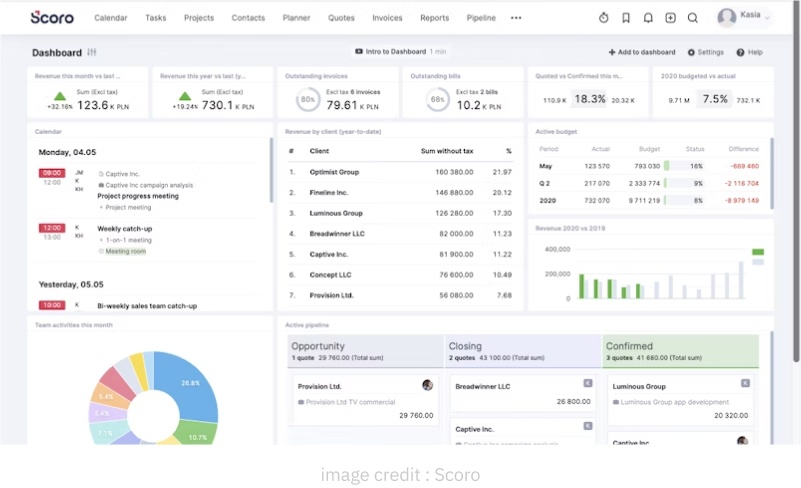Click Optimist Group in client table
801x488 pixels.
[334, 172]
